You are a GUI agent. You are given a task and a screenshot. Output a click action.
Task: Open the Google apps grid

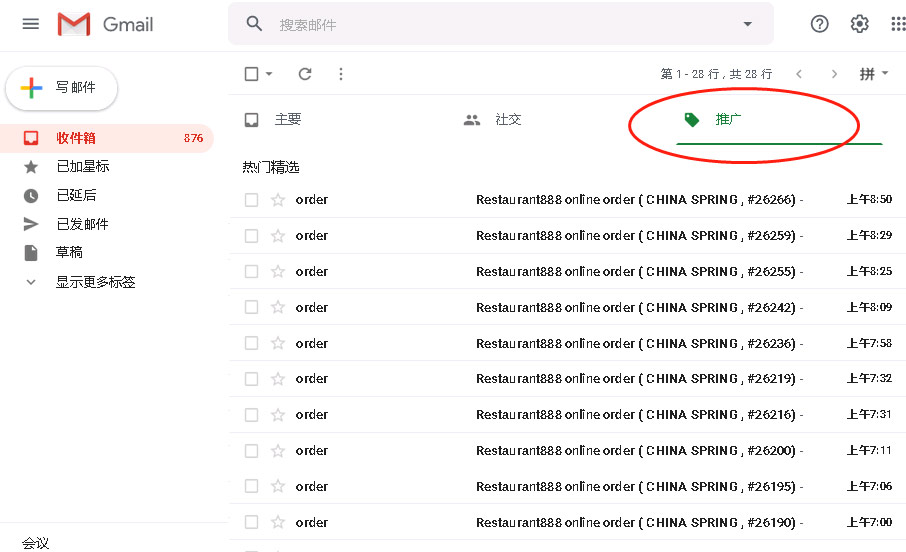897,24
